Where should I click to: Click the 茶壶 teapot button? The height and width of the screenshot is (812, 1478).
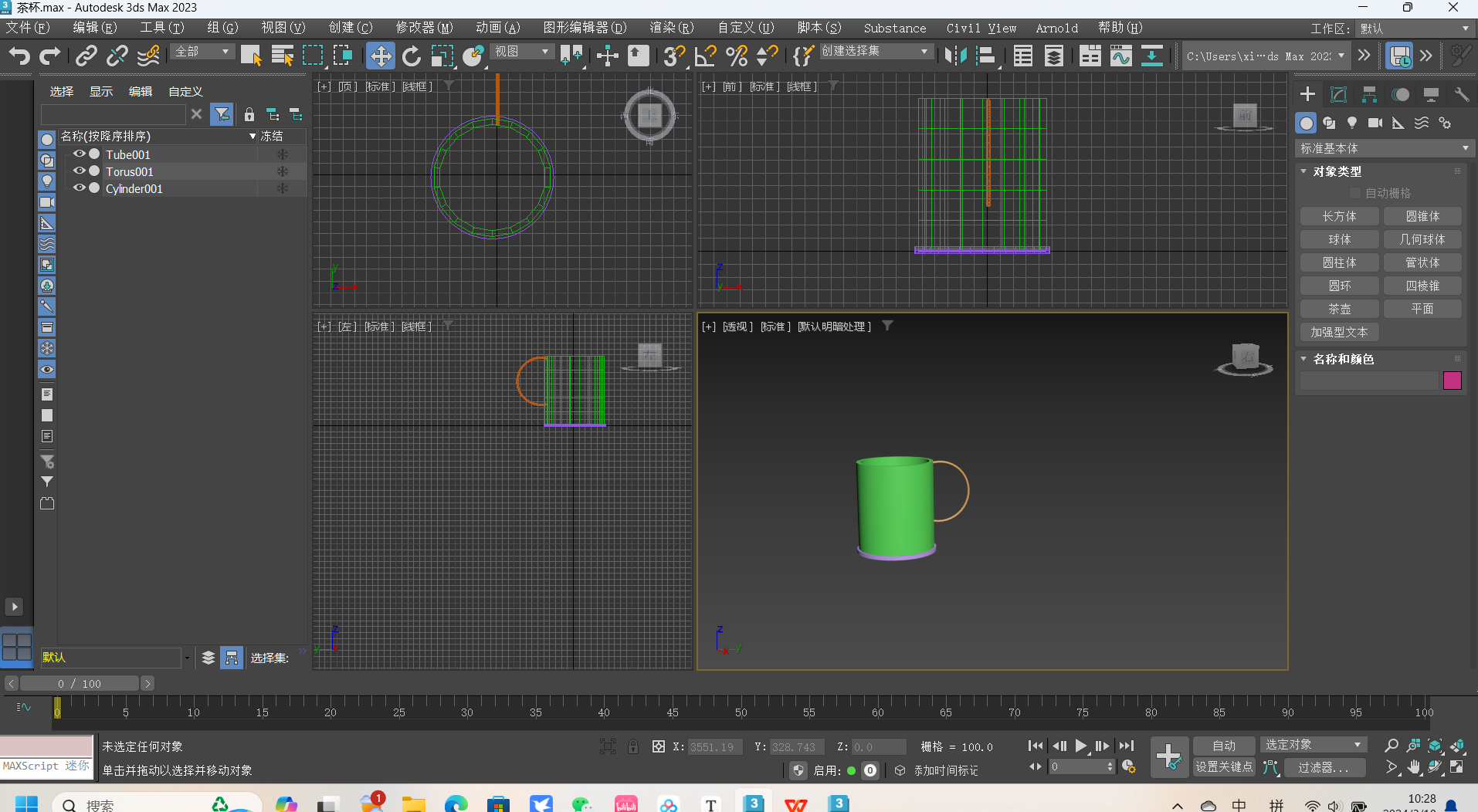click(1339, 309)
